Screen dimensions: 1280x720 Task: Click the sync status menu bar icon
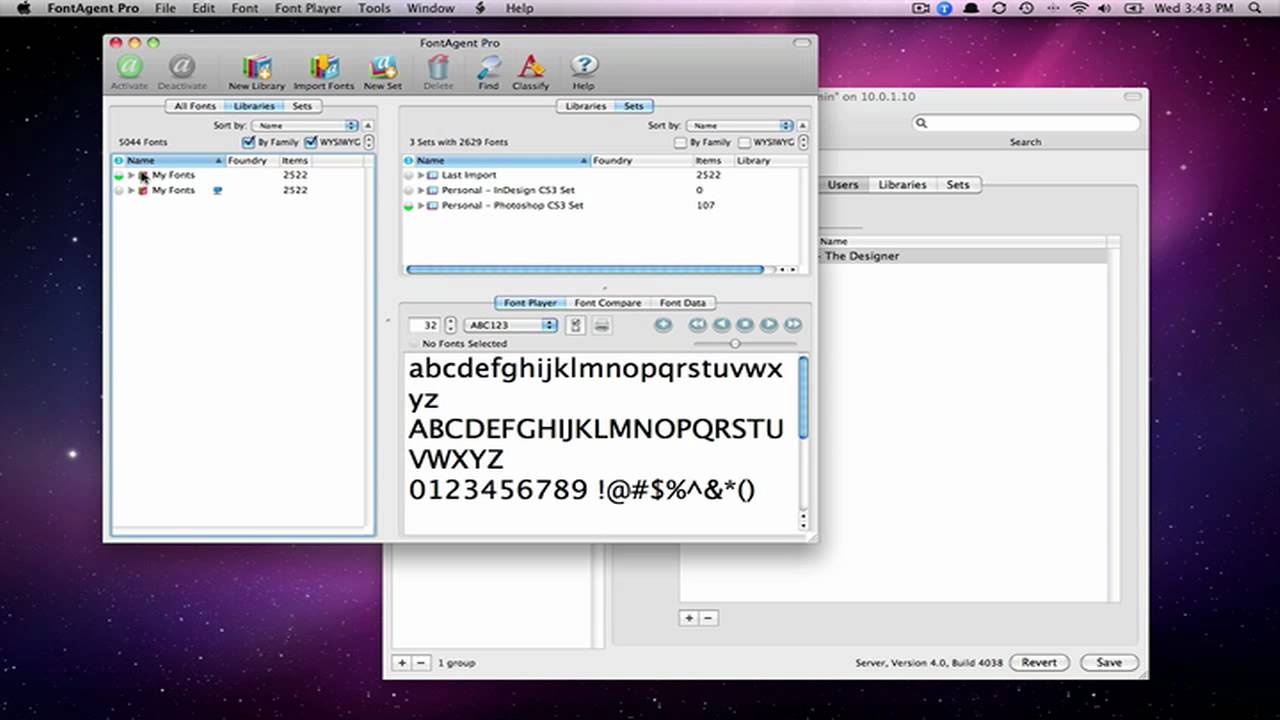[998, 9]
